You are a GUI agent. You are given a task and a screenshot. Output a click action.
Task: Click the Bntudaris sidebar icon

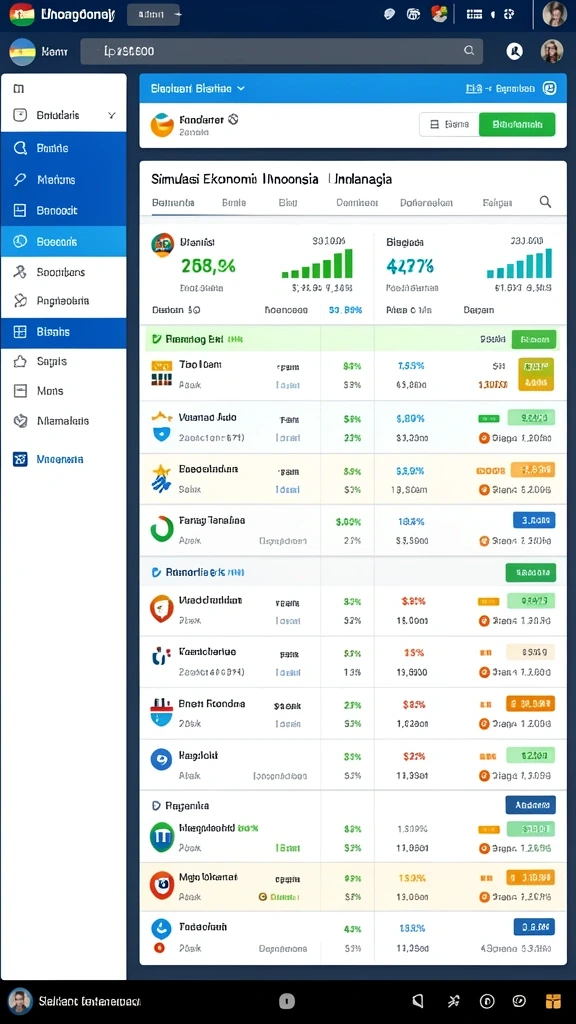coord(20,115)
